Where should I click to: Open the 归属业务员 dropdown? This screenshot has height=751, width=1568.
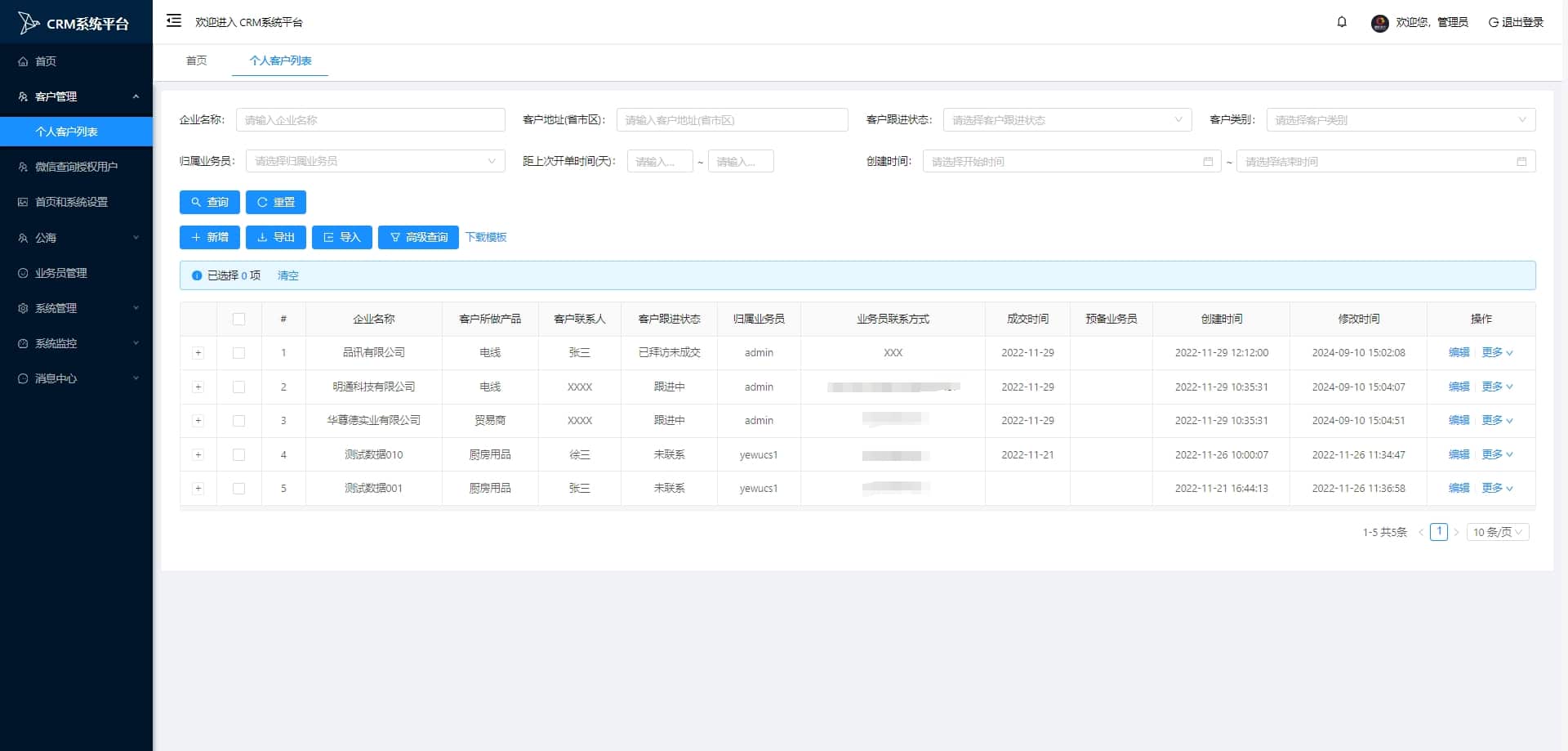tap(376, 161)
